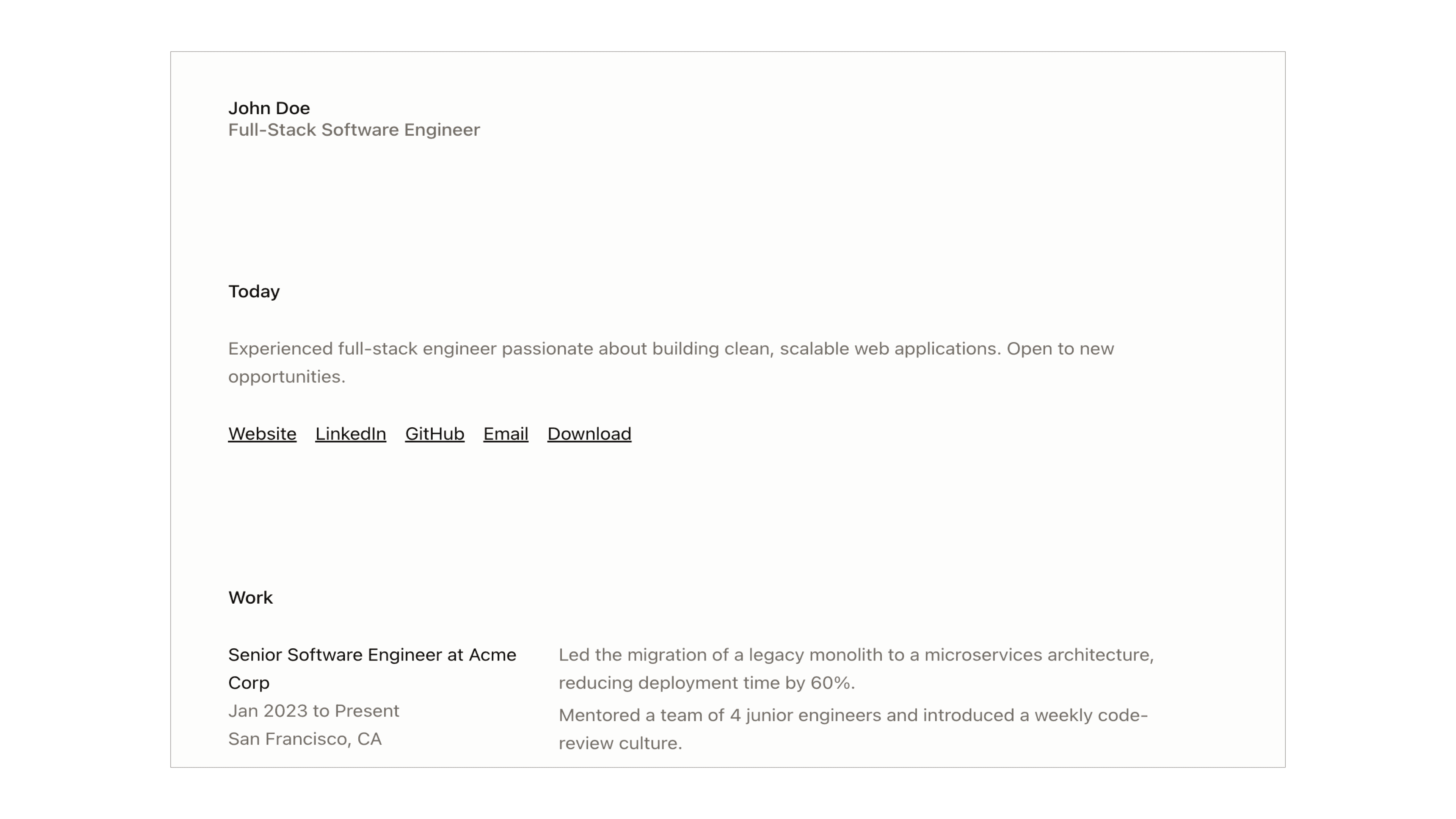The image size is (1456, 819).
Task: Click the legacy monolith migration description
Action: (856, 668)
